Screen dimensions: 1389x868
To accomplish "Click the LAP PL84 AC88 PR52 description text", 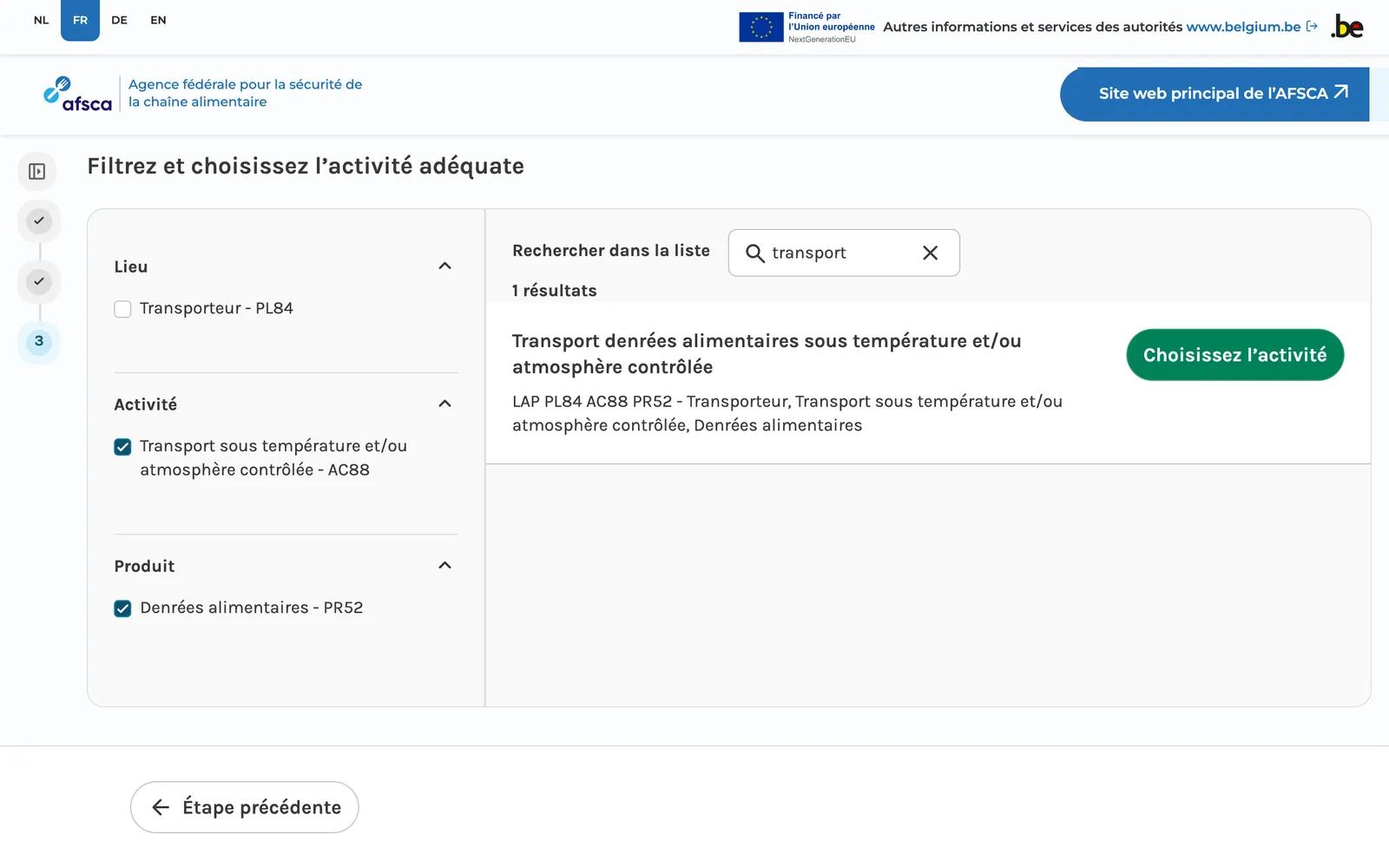I will 787,413.
